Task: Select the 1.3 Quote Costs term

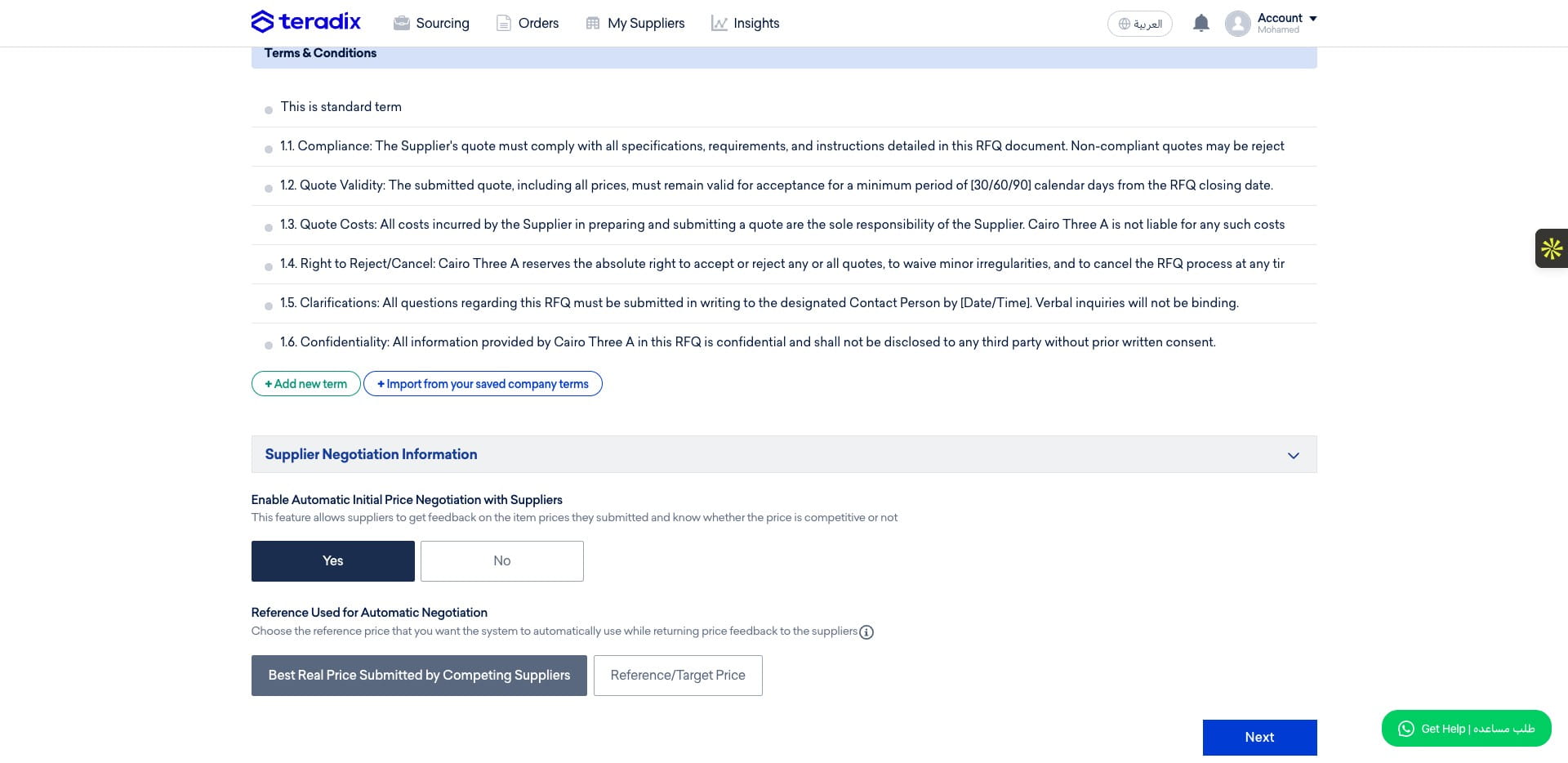Action: 784,225
